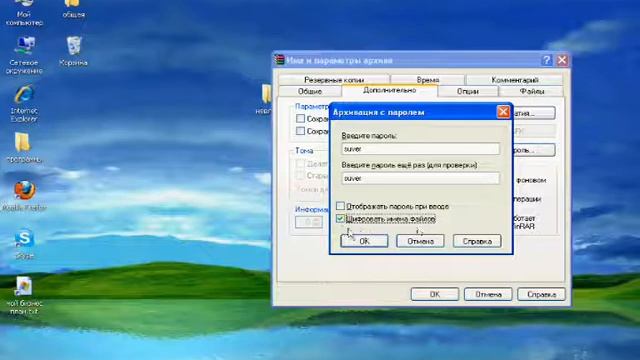Switch to the Дополнительно tab

tap(389, 90)
